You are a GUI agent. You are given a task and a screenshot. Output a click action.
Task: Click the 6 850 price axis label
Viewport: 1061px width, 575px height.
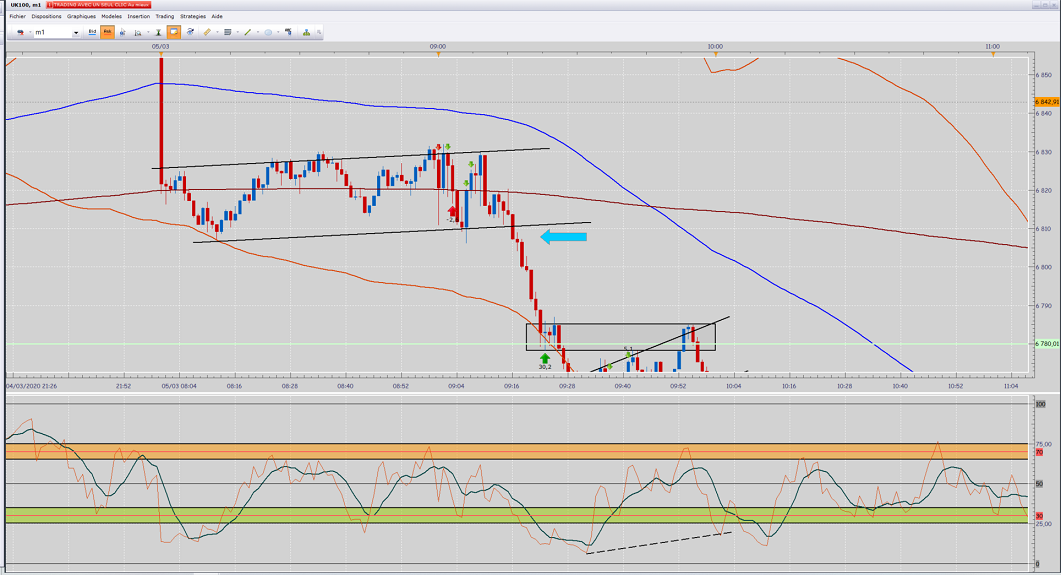tap(1043, 75)
